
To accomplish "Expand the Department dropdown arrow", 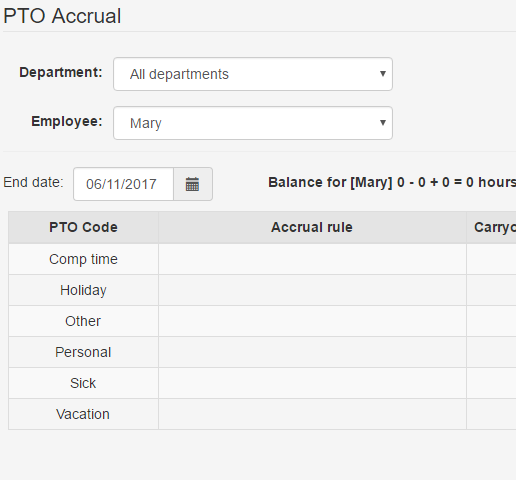I will (383, 74).
